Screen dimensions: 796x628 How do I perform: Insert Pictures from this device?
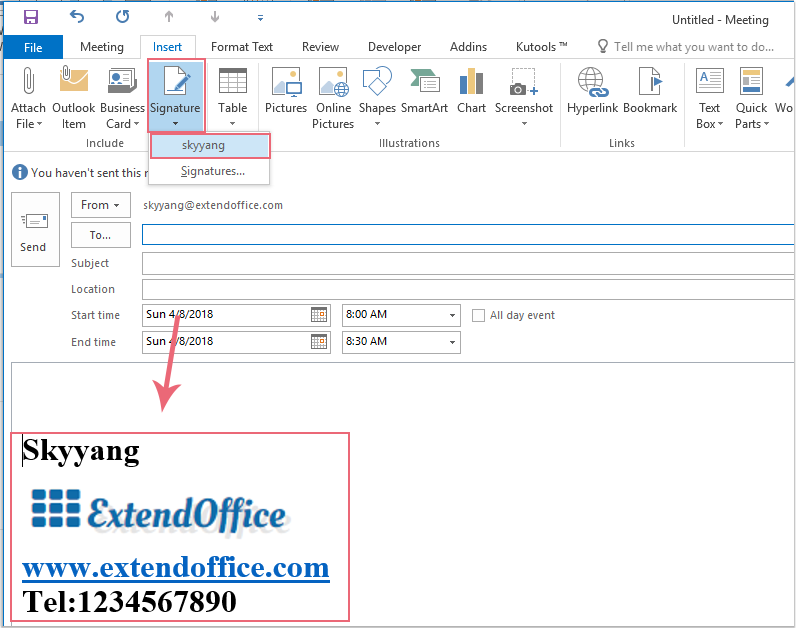point(286,91)
